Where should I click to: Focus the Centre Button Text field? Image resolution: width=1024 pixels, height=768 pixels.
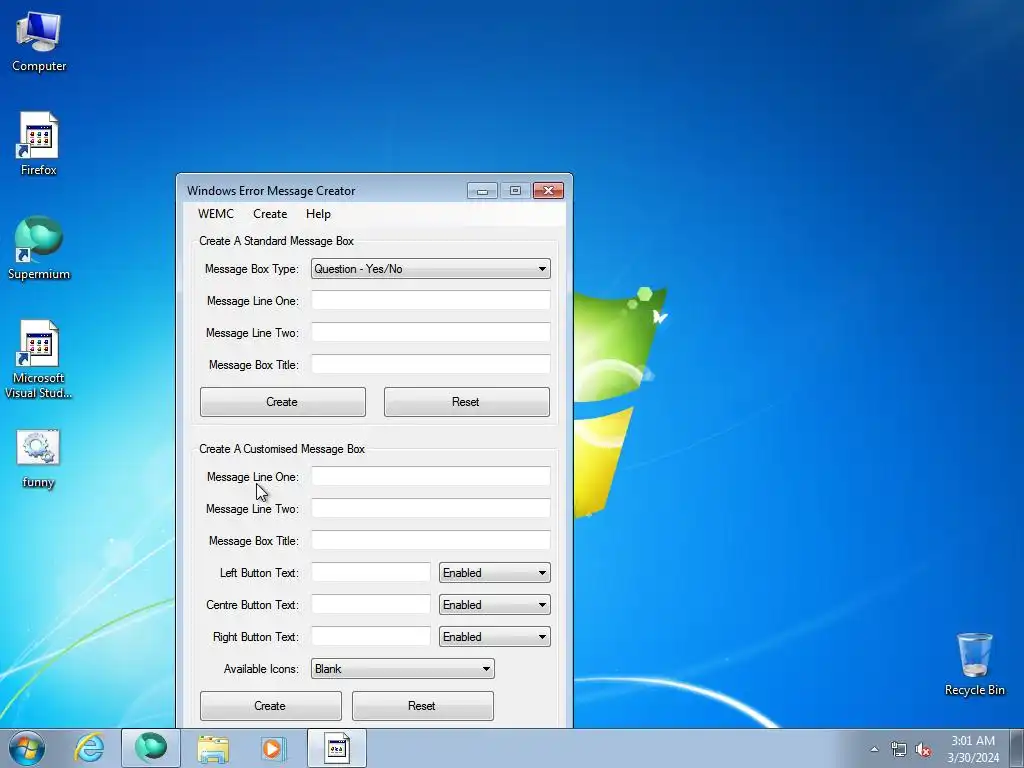tap(370, 605)
